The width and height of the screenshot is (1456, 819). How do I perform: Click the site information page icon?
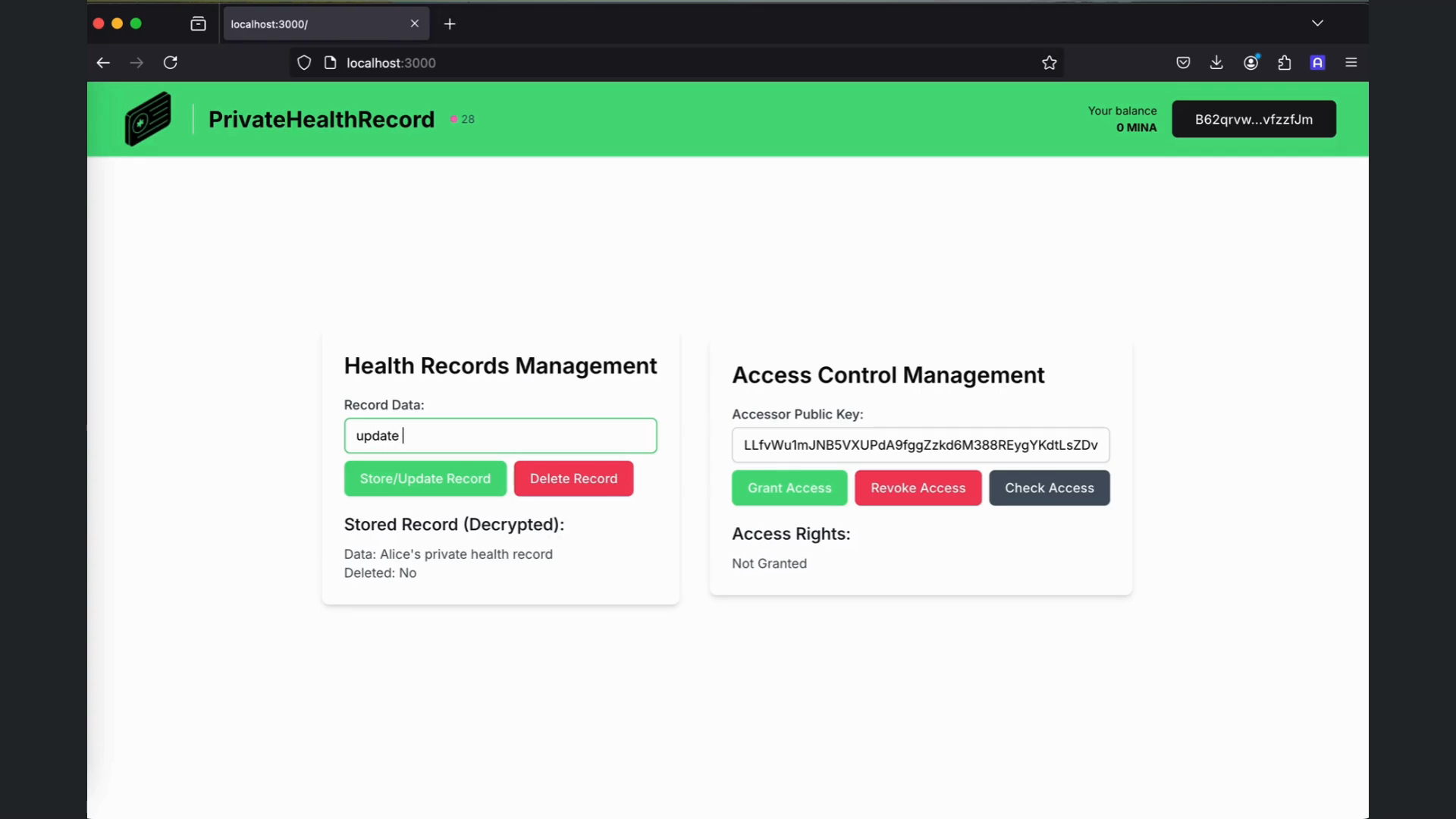[x=330, y=63]
